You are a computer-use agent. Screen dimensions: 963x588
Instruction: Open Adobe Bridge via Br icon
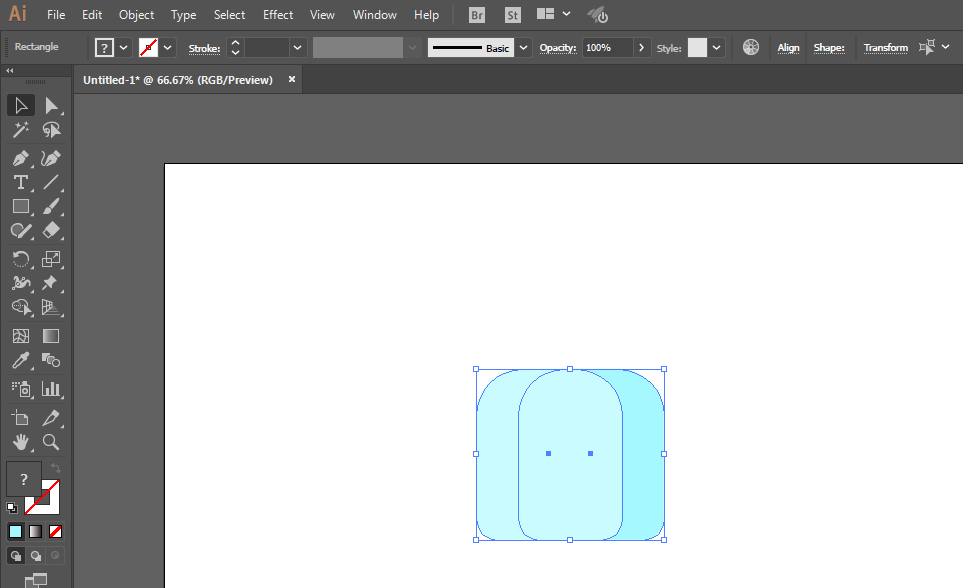(x=477, y=15)
